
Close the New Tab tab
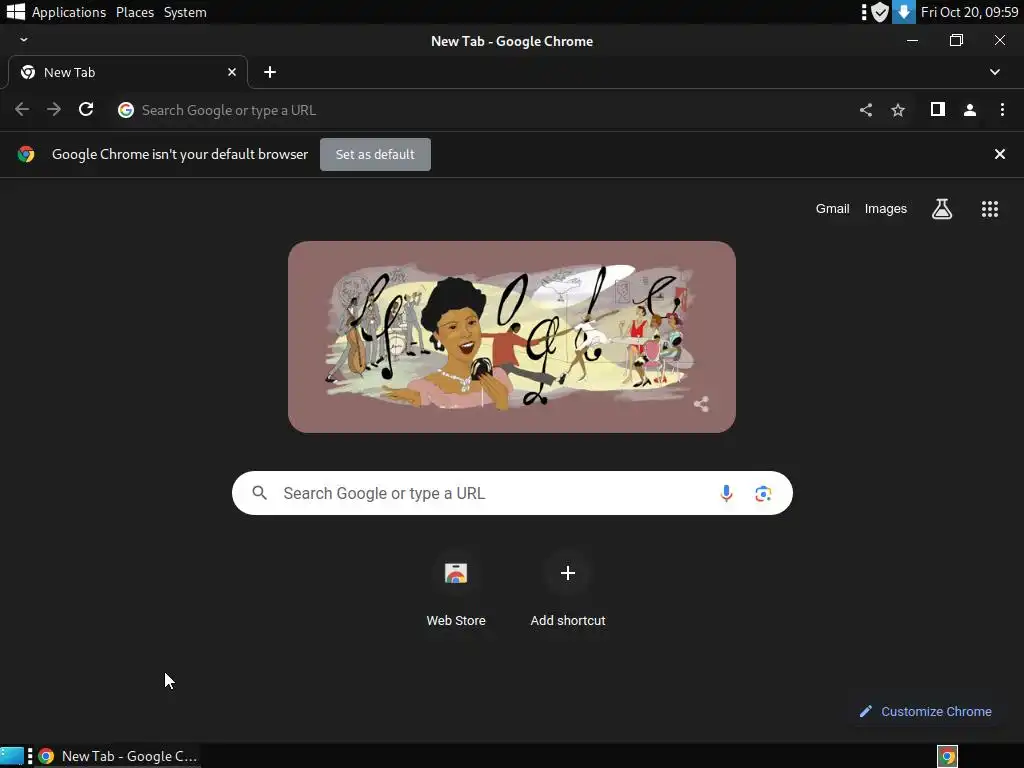pos(232,72)
